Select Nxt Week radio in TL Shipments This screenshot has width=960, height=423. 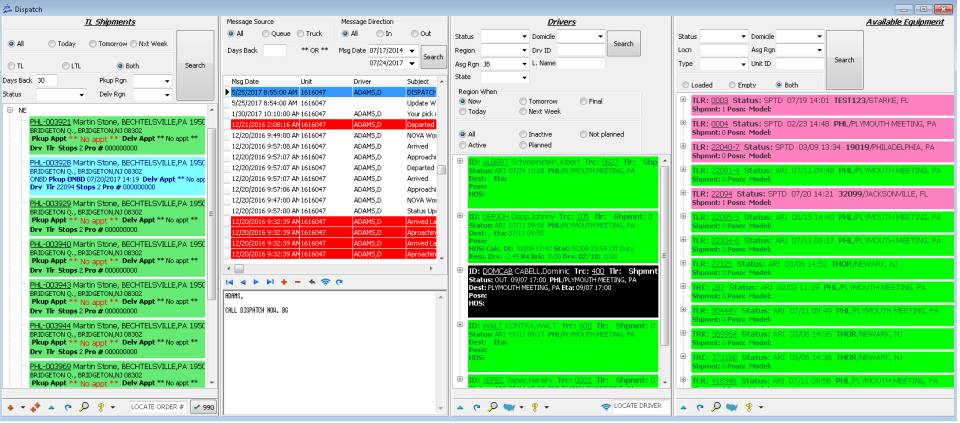(132, 44)
